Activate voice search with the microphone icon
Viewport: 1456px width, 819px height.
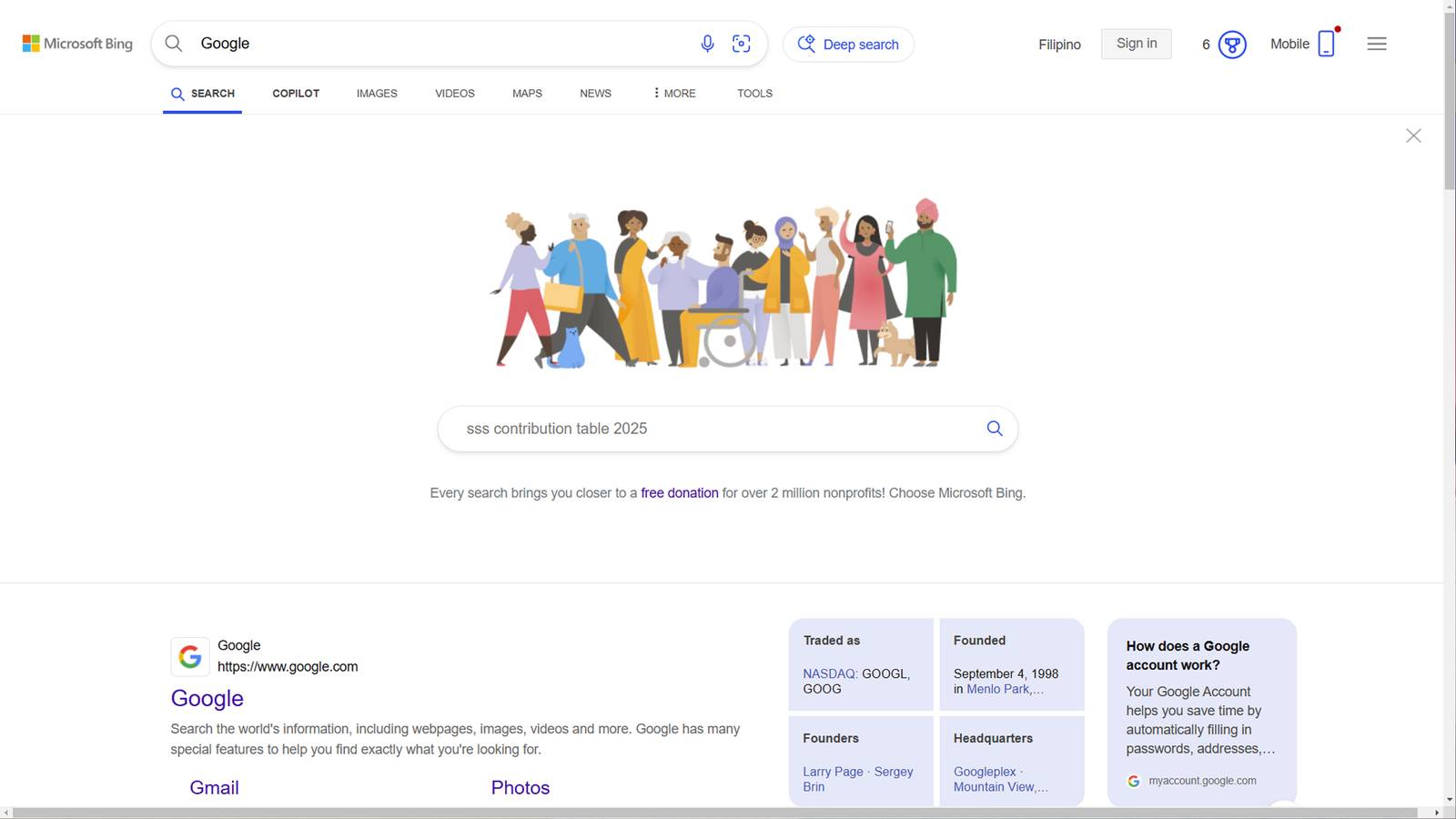[x=707, y=43]
